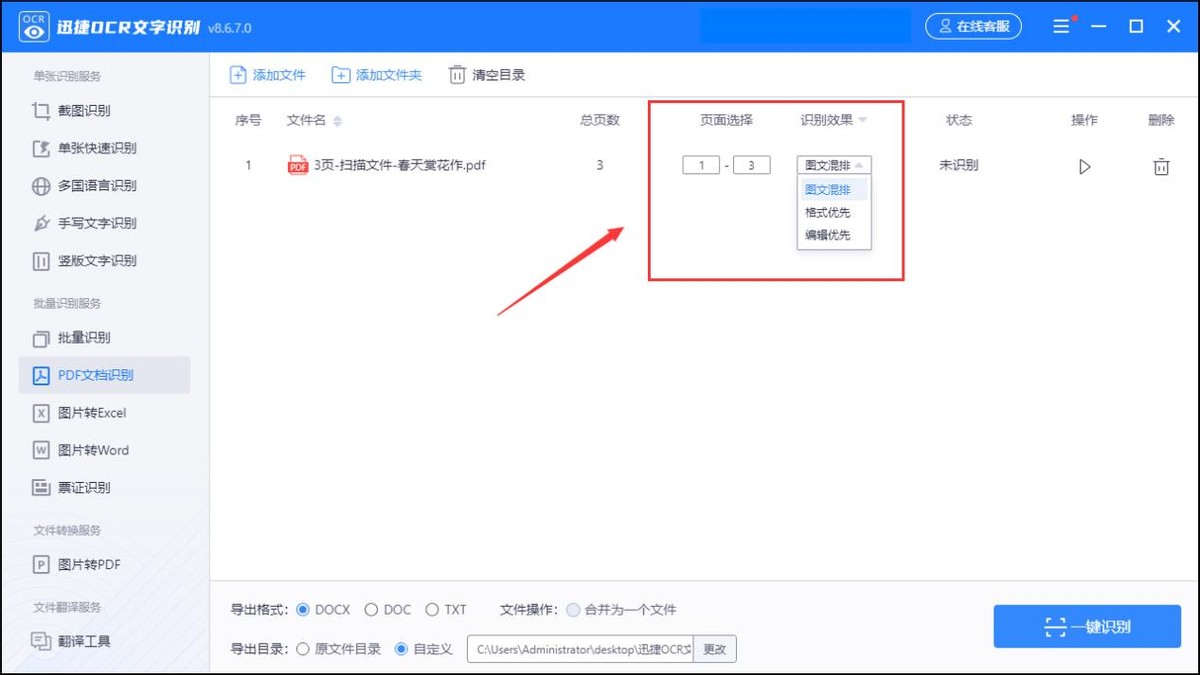Choose 原文件目录 as export directory
This screenshot has height=675, width=1200.
click(x=303, y=649)
